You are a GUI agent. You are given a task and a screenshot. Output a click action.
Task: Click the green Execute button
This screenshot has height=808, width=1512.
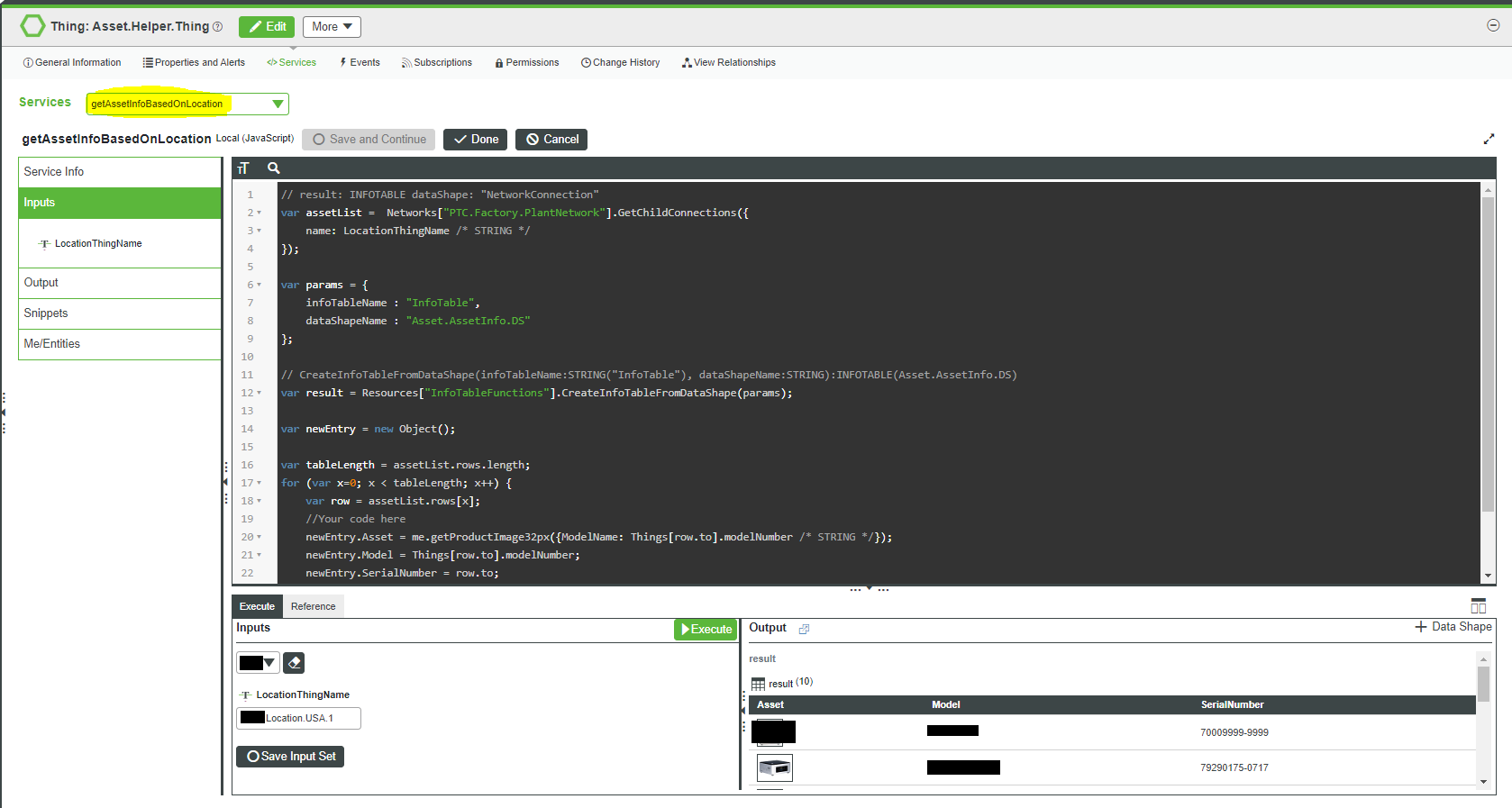(x=706, y=629)
